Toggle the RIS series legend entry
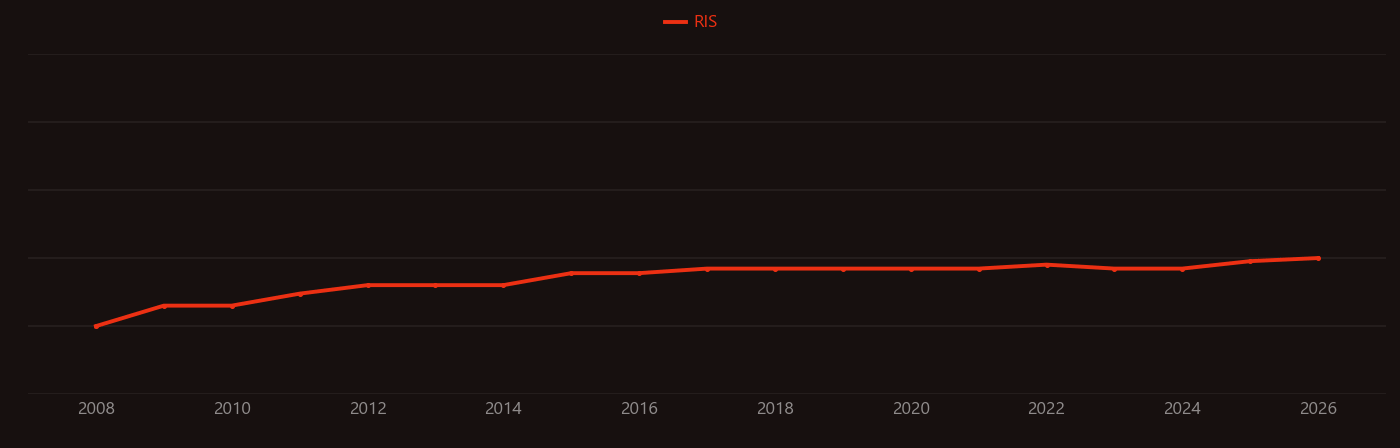Image resolution: width=1400 pixels, height=448 pixels. 690,22
